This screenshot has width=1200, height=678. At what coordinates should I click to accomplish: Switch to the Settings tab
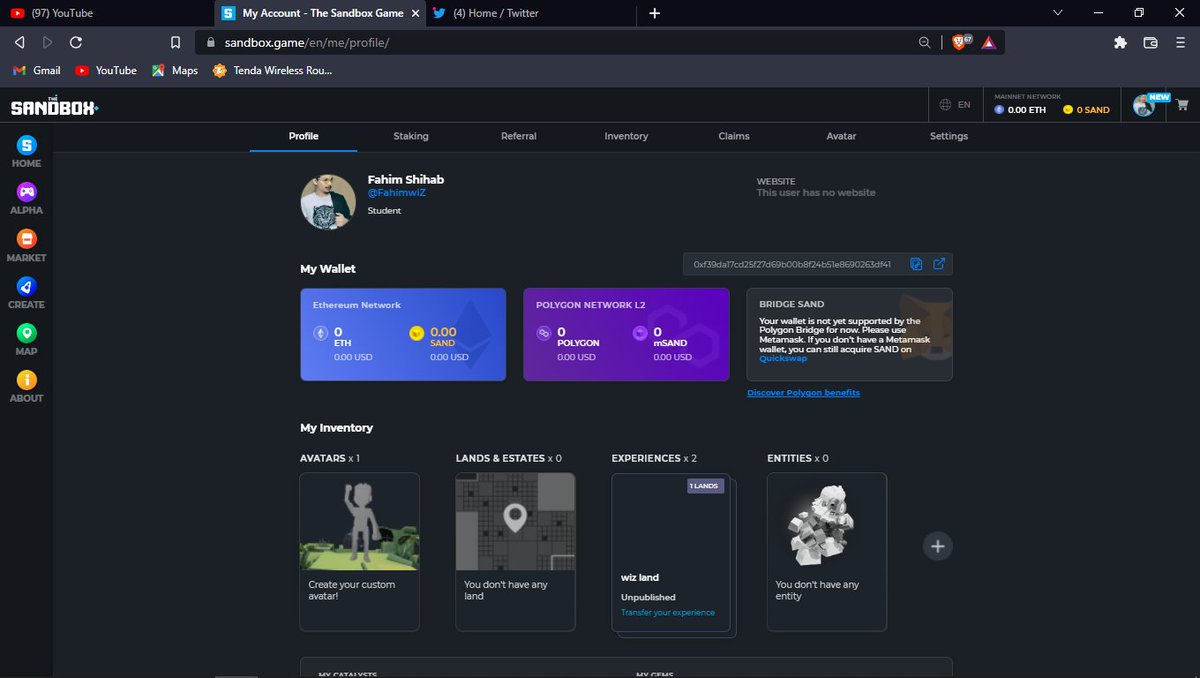(x=949, y=136)
